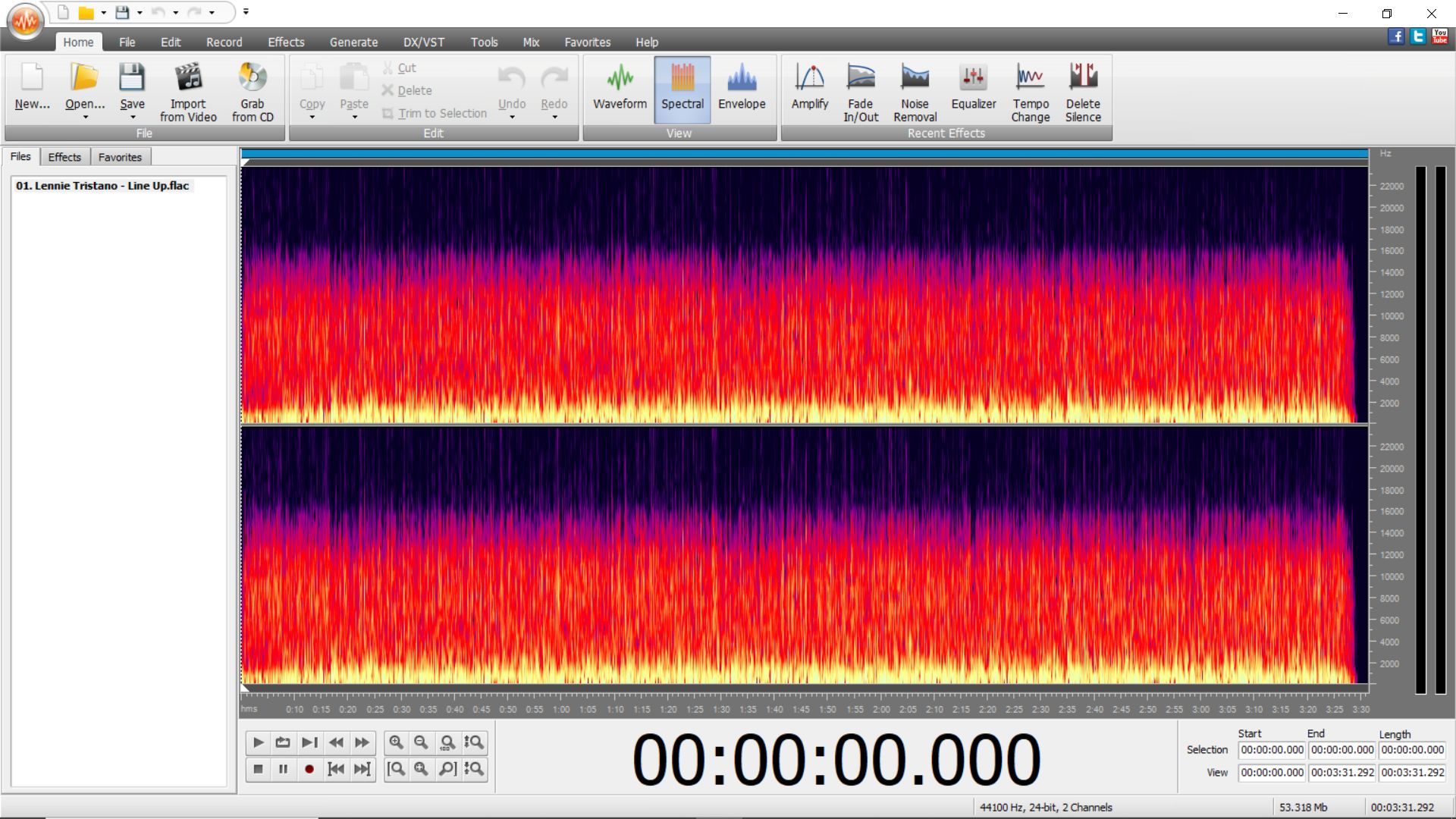Viewport: 1456px width, 819px height.
Task: Jump to end of file button
Action: 362,769
